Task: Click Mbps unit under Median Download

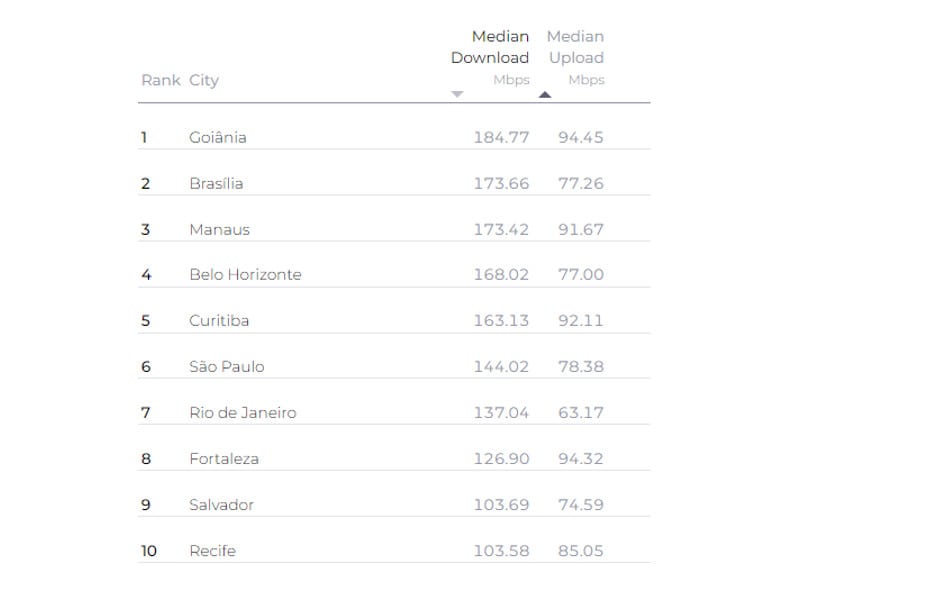Action: pos(512,80)
